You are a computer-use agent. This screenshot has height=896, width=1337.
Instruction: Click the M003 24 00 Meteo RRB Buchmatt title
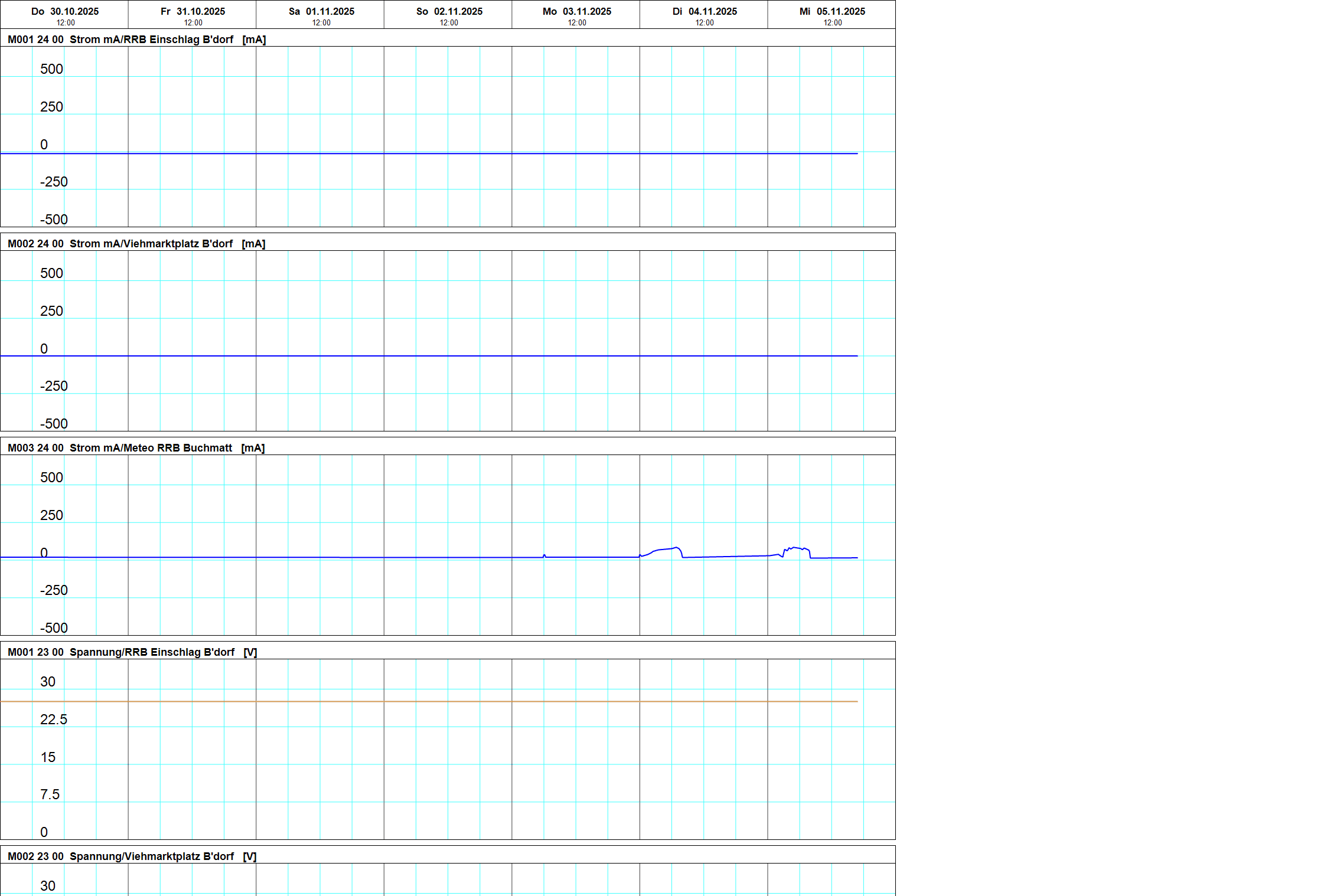(136, 448)
